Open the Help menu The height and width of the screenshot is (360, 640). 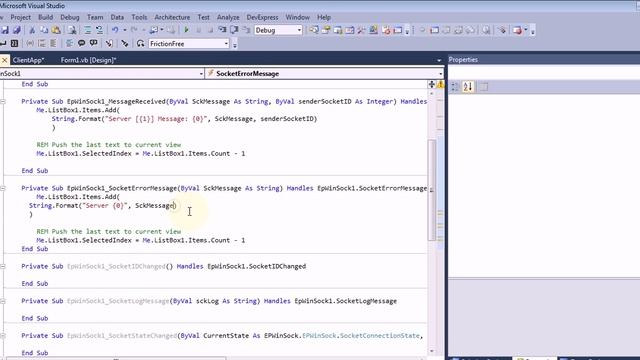(324, 18)
